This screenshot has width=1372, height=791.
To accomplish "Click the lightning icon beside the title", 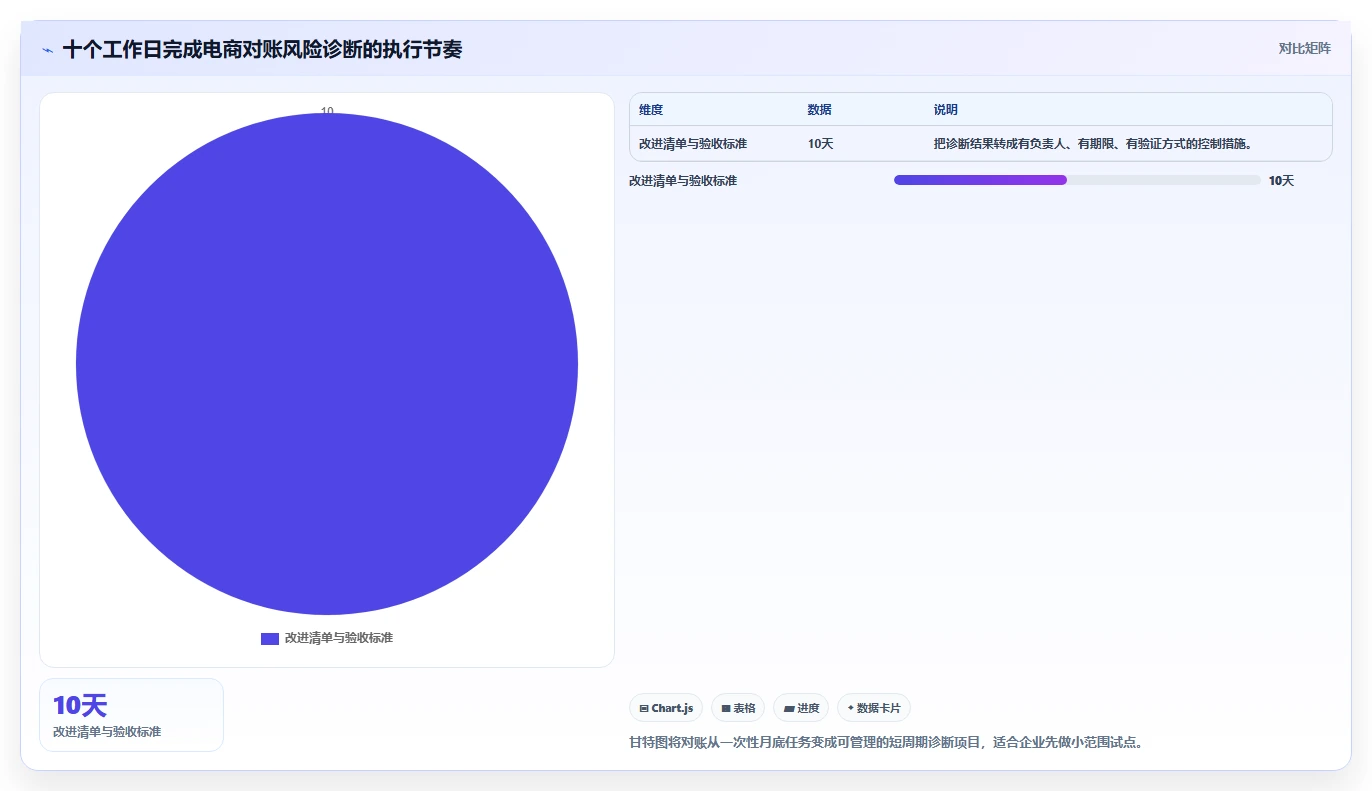I will 48,50.
